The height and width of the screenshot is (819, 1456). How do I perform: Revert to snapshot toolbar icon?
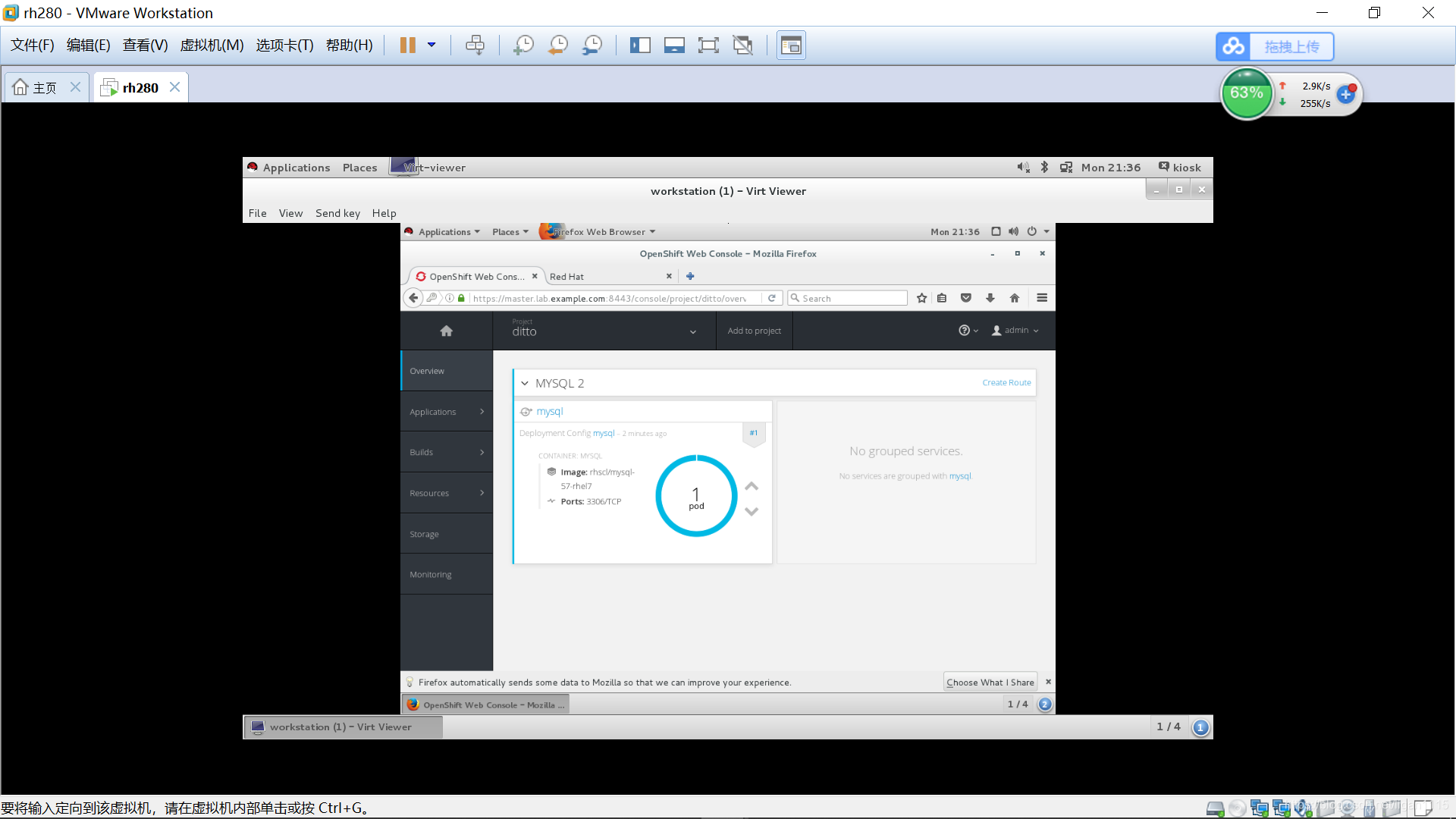tap(558, 45)
